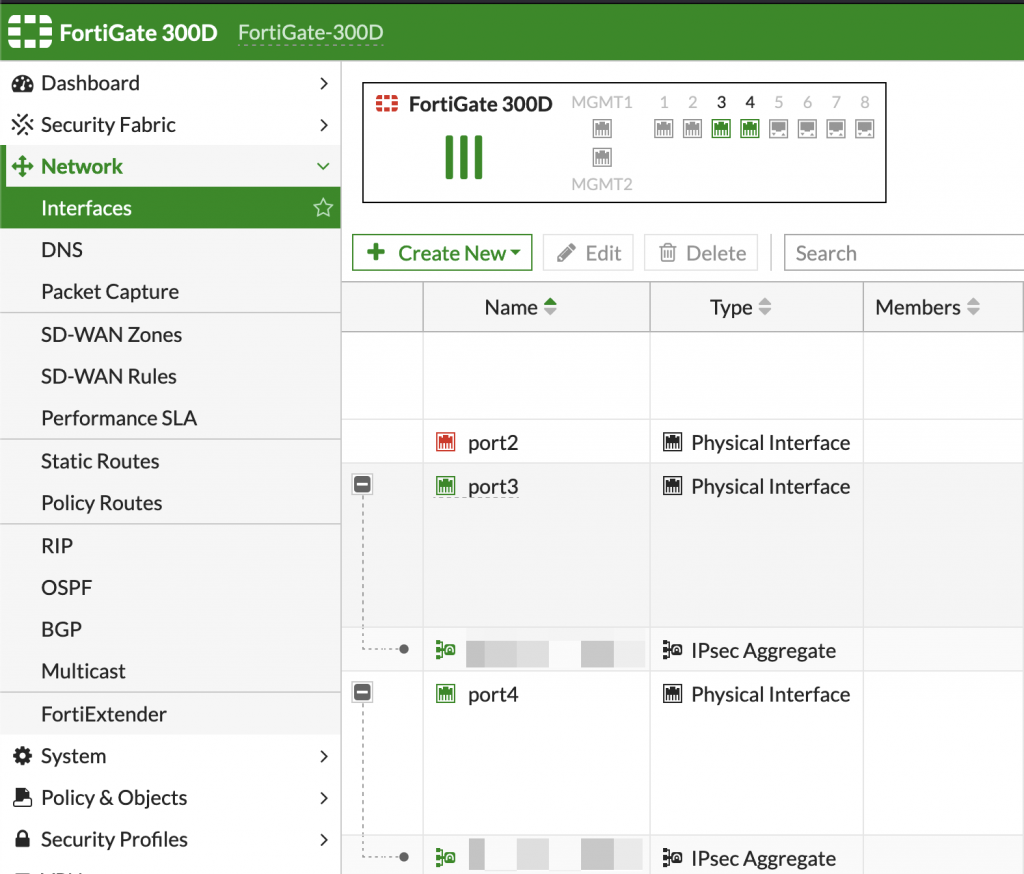Click the FortiGate 300D faceplate logo
Image resolution: width=1024 pixels, height=874 pixels.
(x=387, y=104)
